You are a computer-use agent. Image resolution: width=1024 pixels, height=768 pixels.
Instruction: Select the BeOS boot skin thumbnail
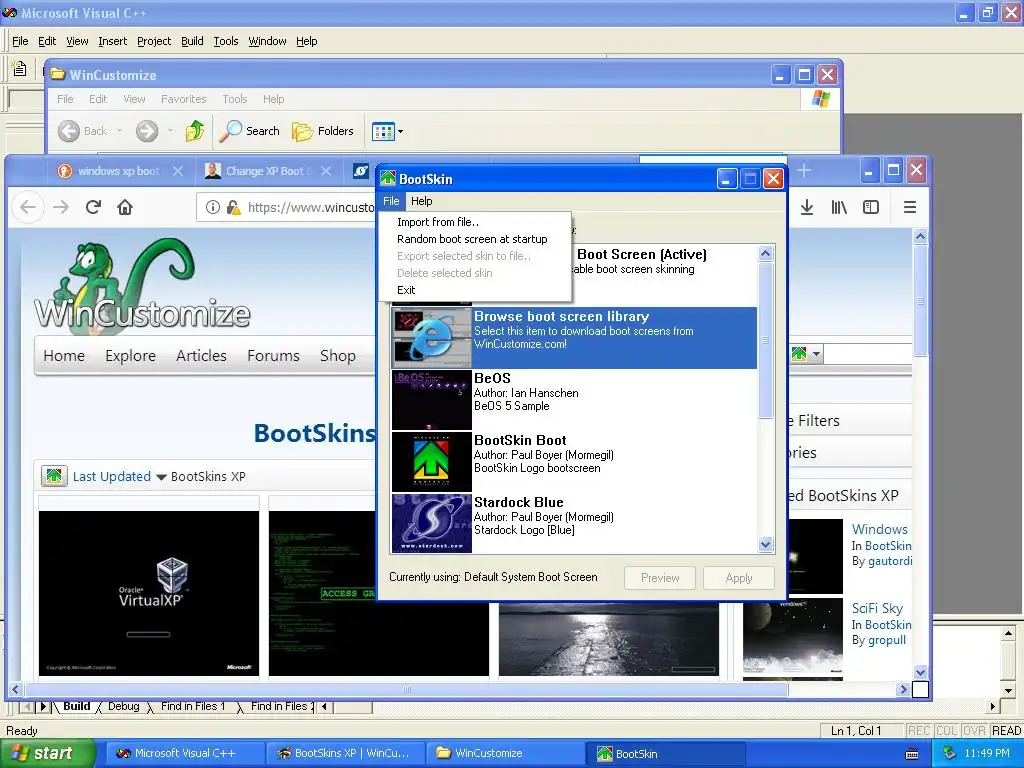tap(432, 400)
